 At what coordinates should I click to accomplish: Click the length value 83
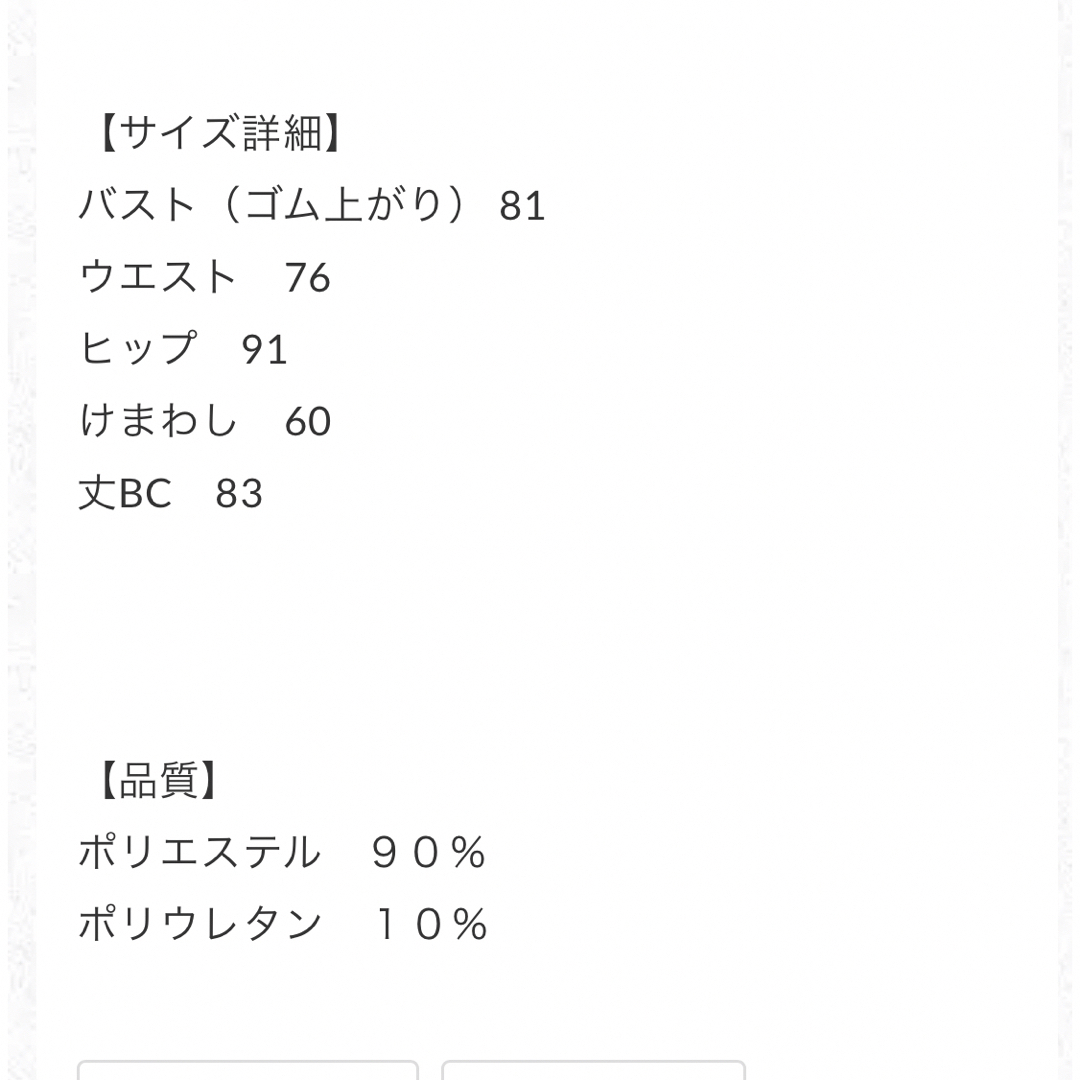[240, 493]
